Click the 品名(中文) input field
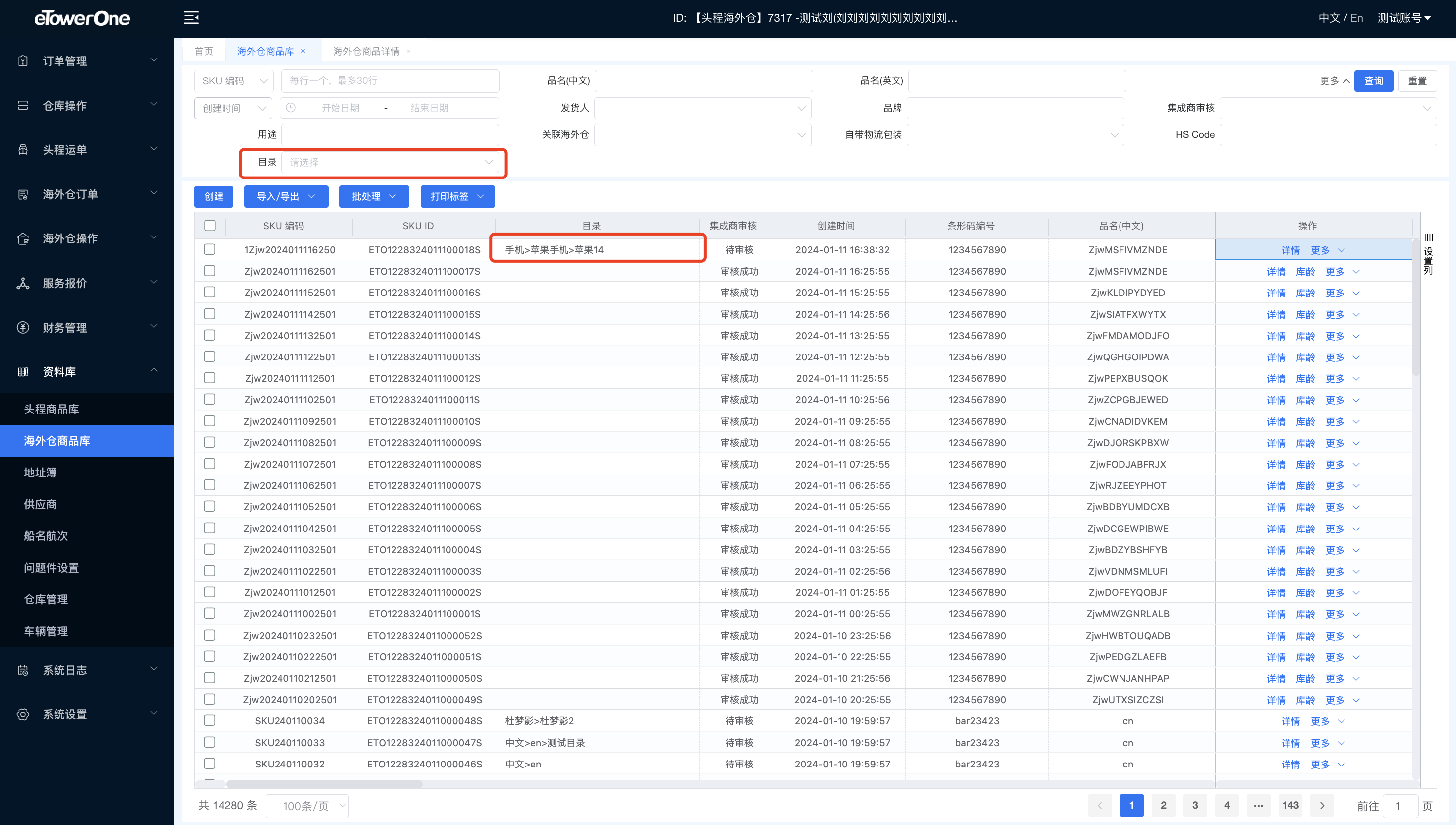 pos(703,81)
